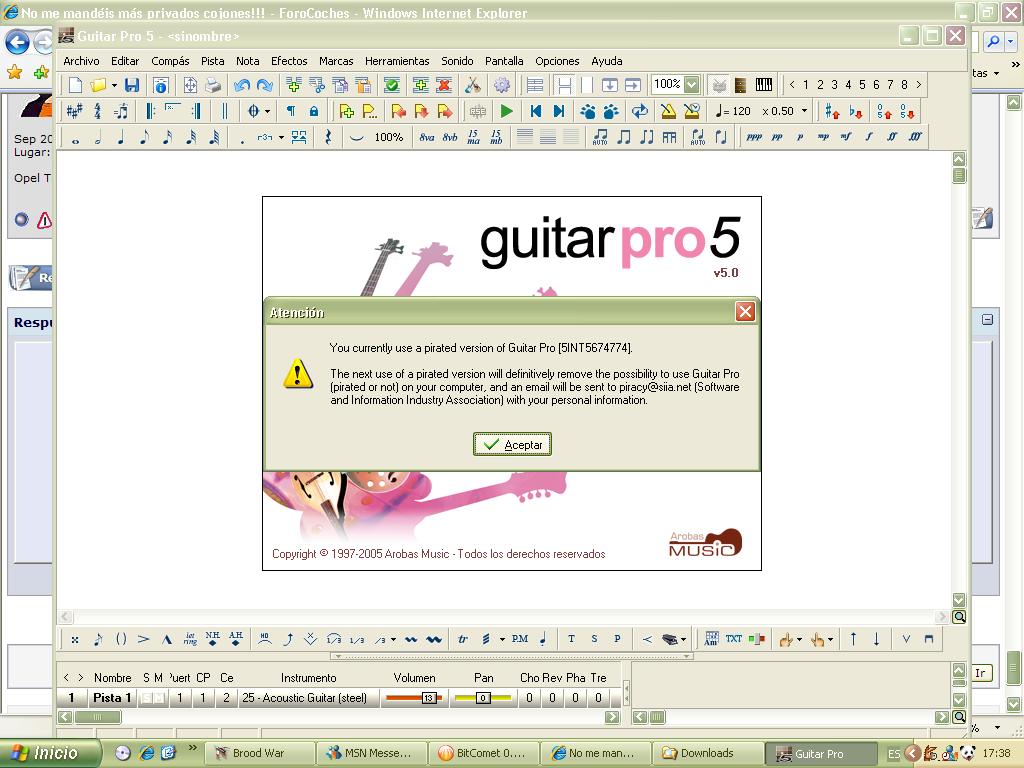1024x768 pixels.
Task: Save the score with floppy disk icon
Action: tap(132, 85)
